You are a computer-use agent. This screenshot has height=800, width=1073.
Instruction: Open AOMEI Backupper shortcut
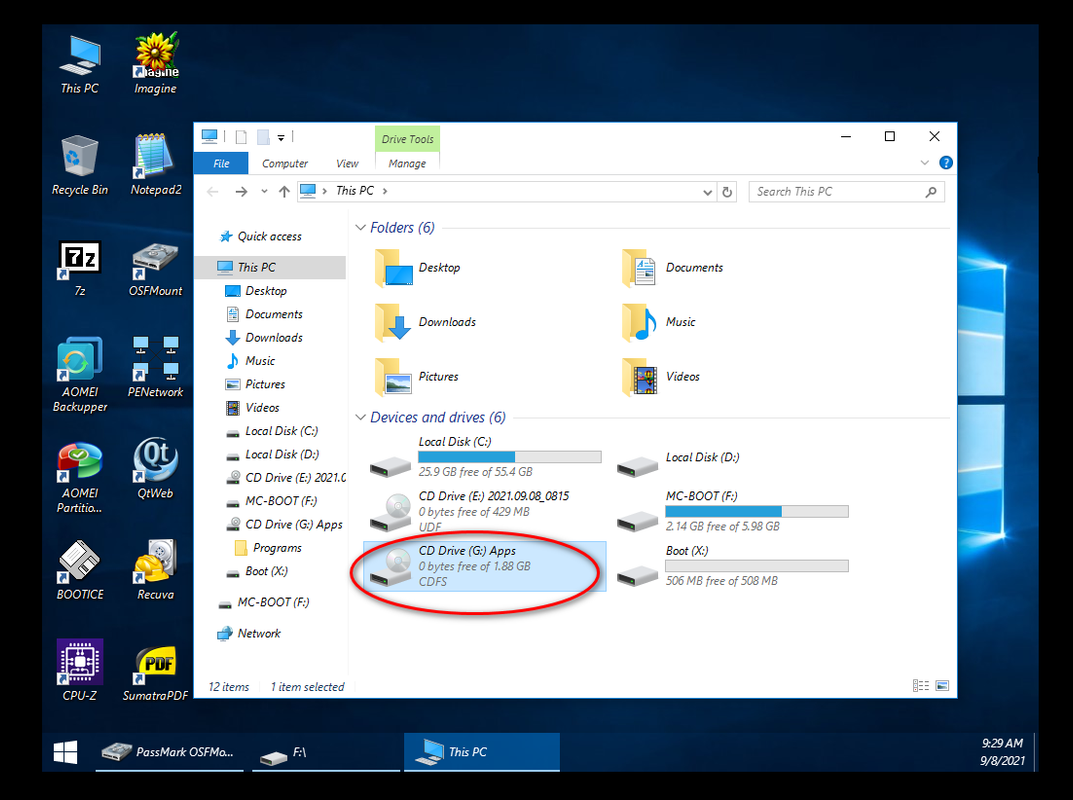click(x=79, y=375)
